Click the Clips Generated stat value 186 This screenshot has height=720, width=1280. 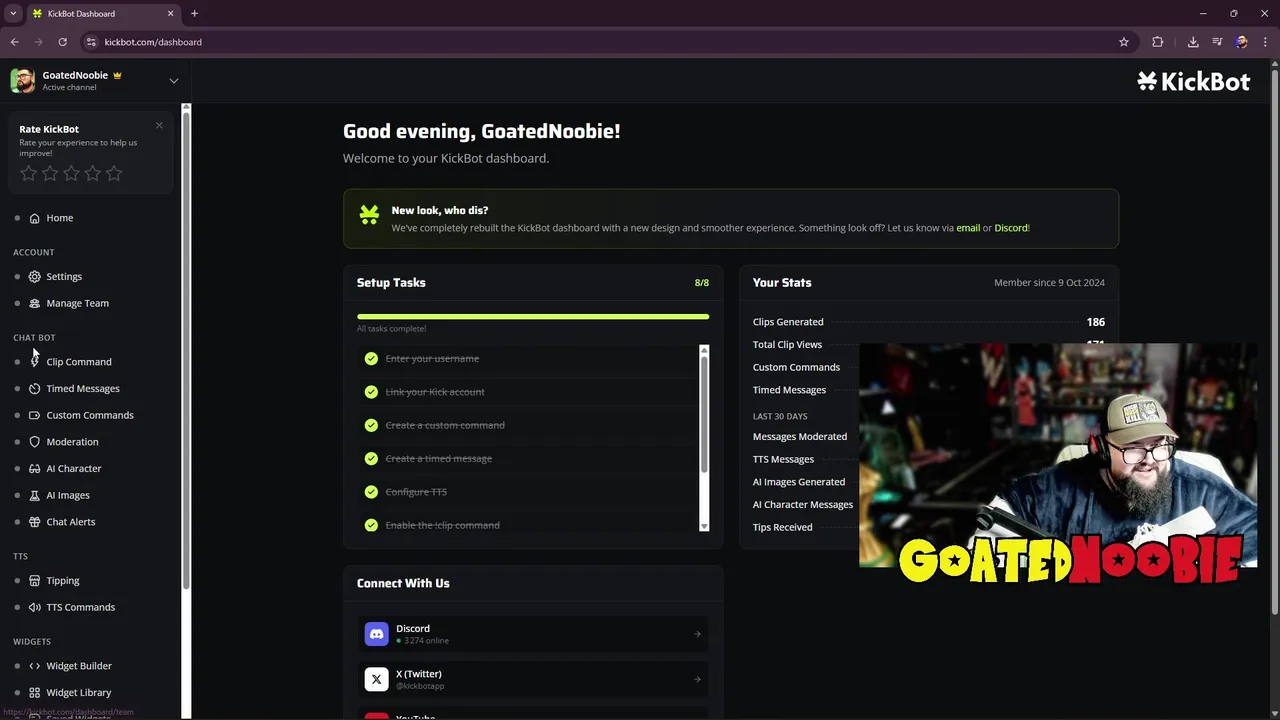1095,322
